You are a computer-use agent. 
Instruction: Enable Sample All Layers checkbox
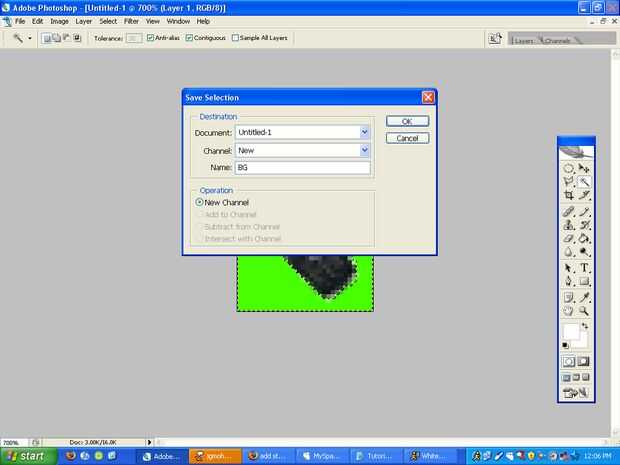tap(235, 38)
